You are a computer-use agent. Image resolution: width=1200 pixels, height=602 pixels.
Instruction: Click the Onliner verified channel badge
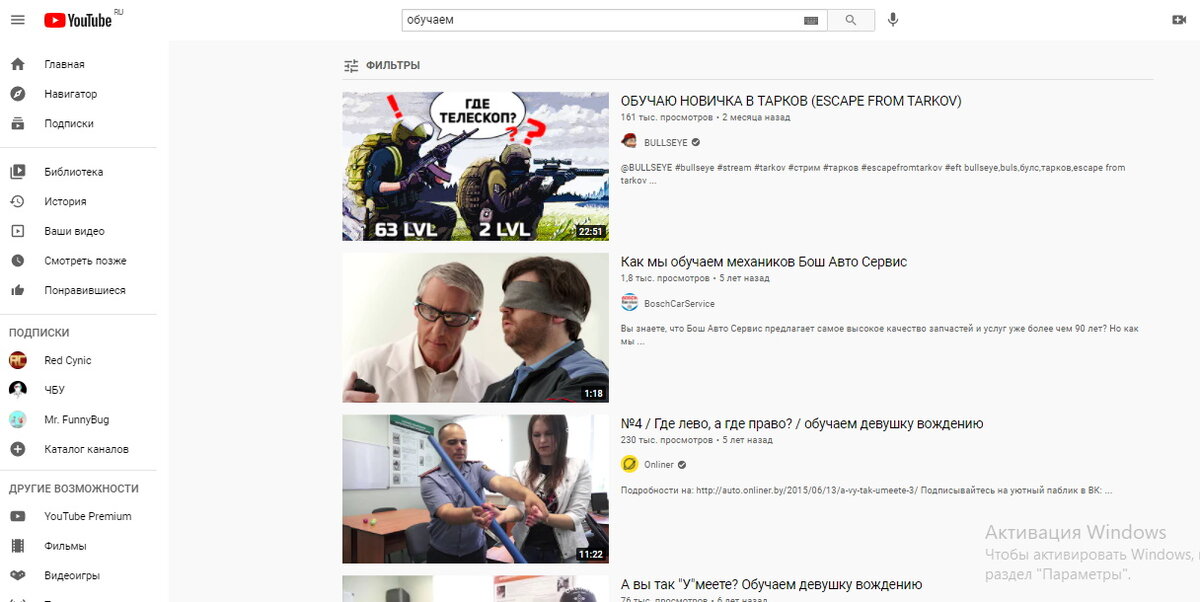682,464
